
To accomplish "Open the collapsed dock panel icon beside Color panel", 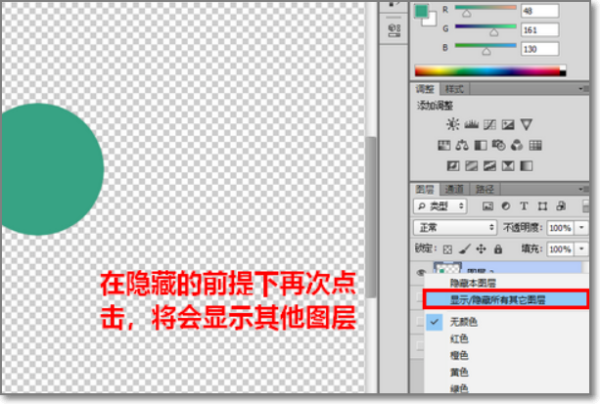I will (394, 30).
